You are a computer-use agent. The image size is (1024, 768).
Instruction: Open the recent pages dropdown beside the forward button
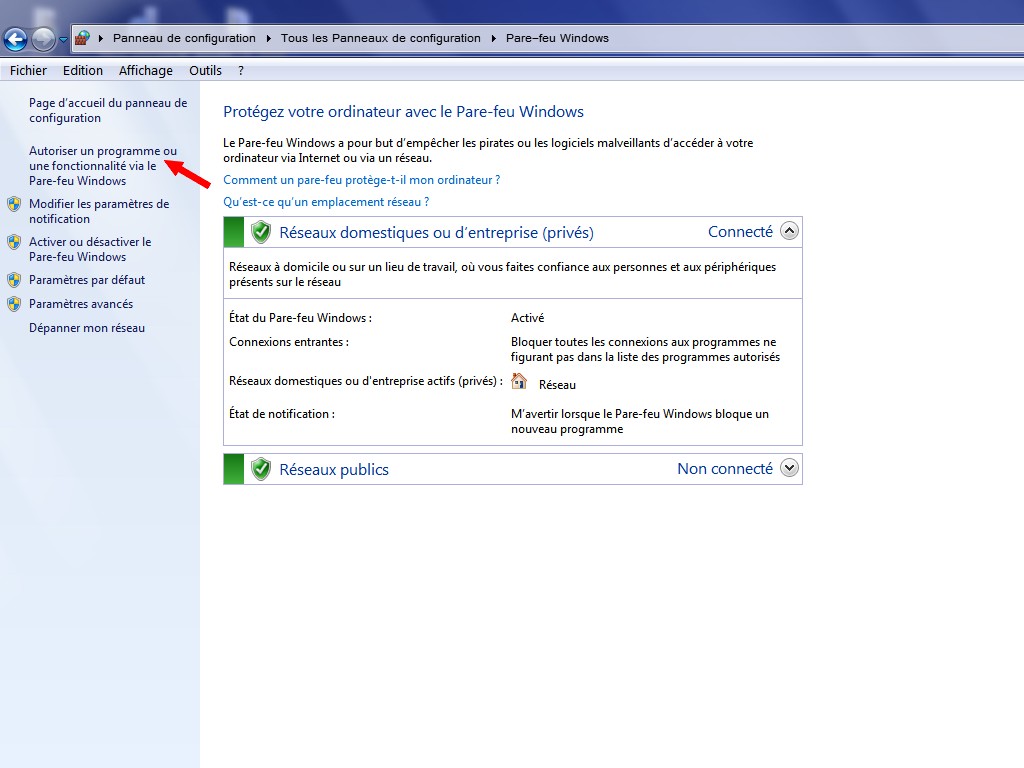click(x=63, y=40)
